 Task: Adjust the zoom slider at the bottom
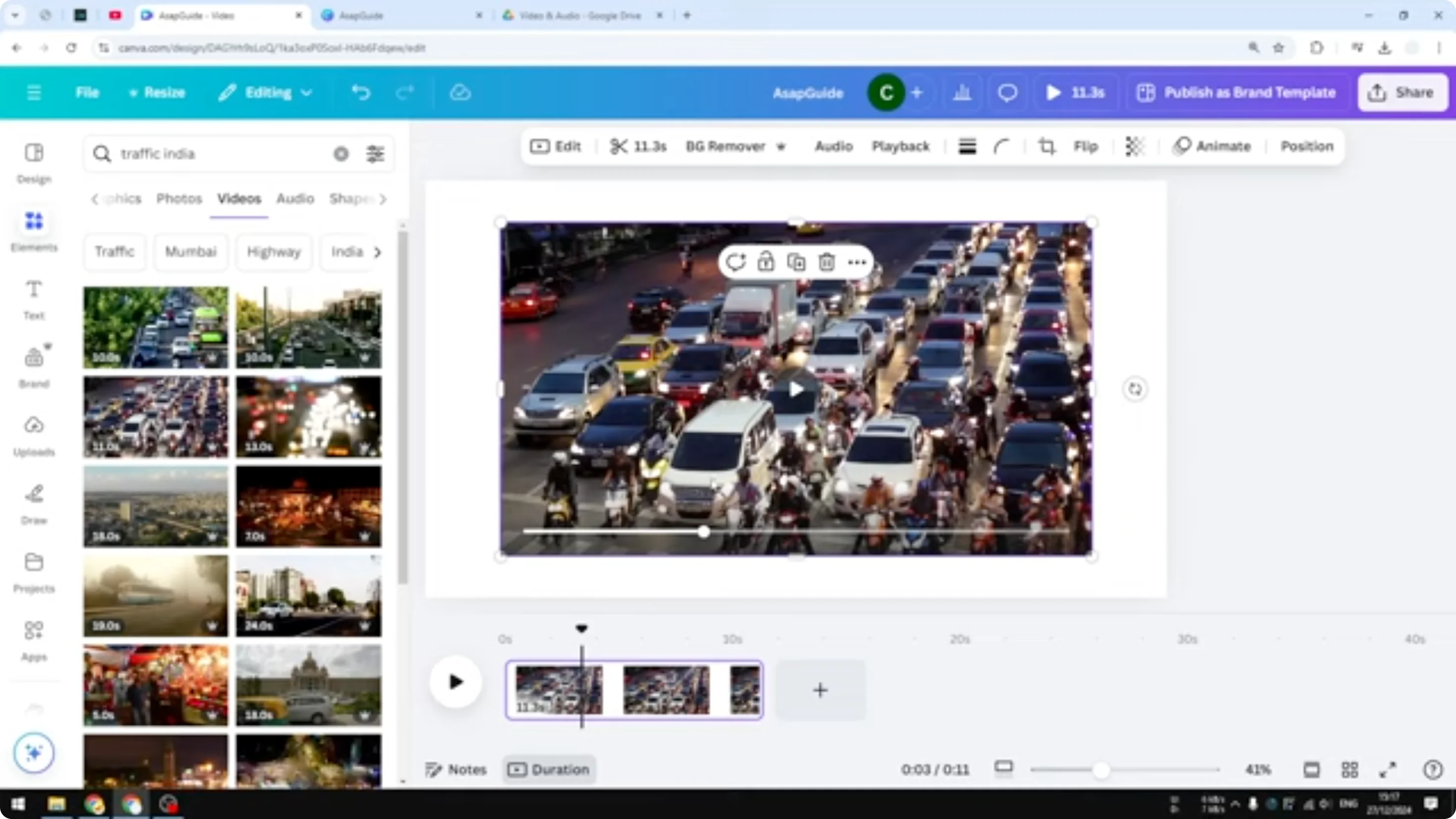point(1101,769)
